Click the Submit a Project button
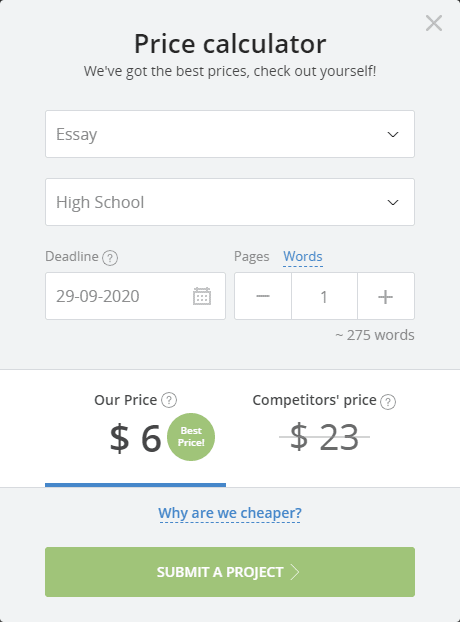The image size is (460, 622). pyautogui.click(x=230, y=572)
